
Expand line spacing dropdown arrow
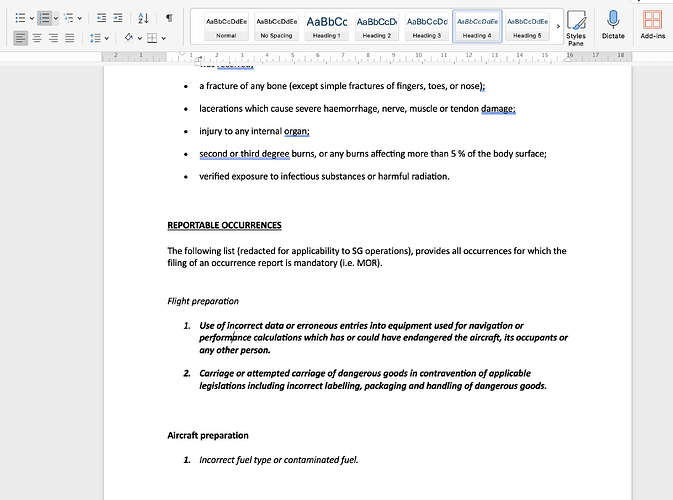coord(106,39)
